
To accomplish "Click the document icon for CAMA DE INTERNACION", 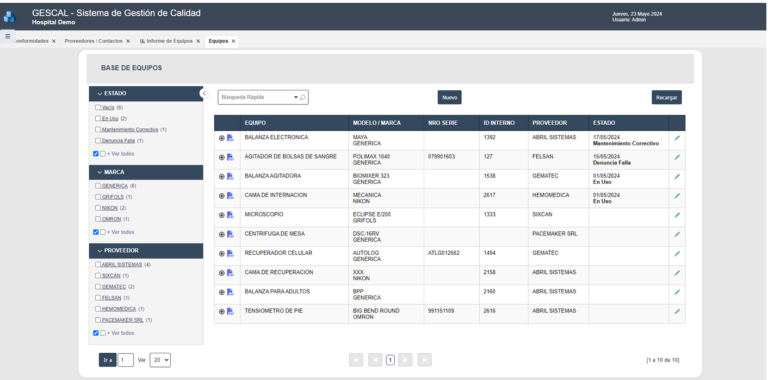I will pyautogui.click(x=230, y=196).
